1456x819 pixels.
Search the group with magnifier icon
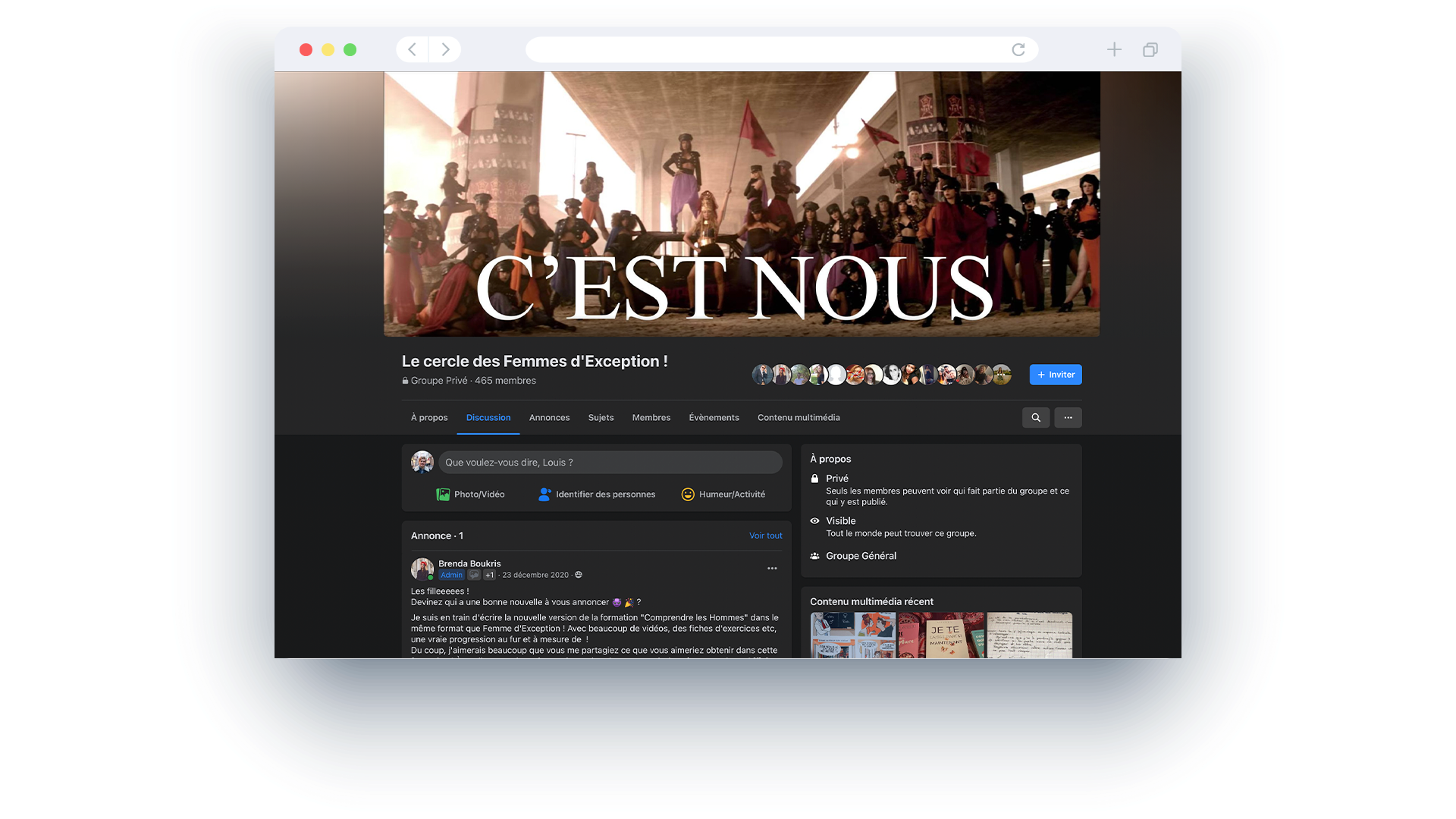pyautogui.click(x=1035, y=418)
